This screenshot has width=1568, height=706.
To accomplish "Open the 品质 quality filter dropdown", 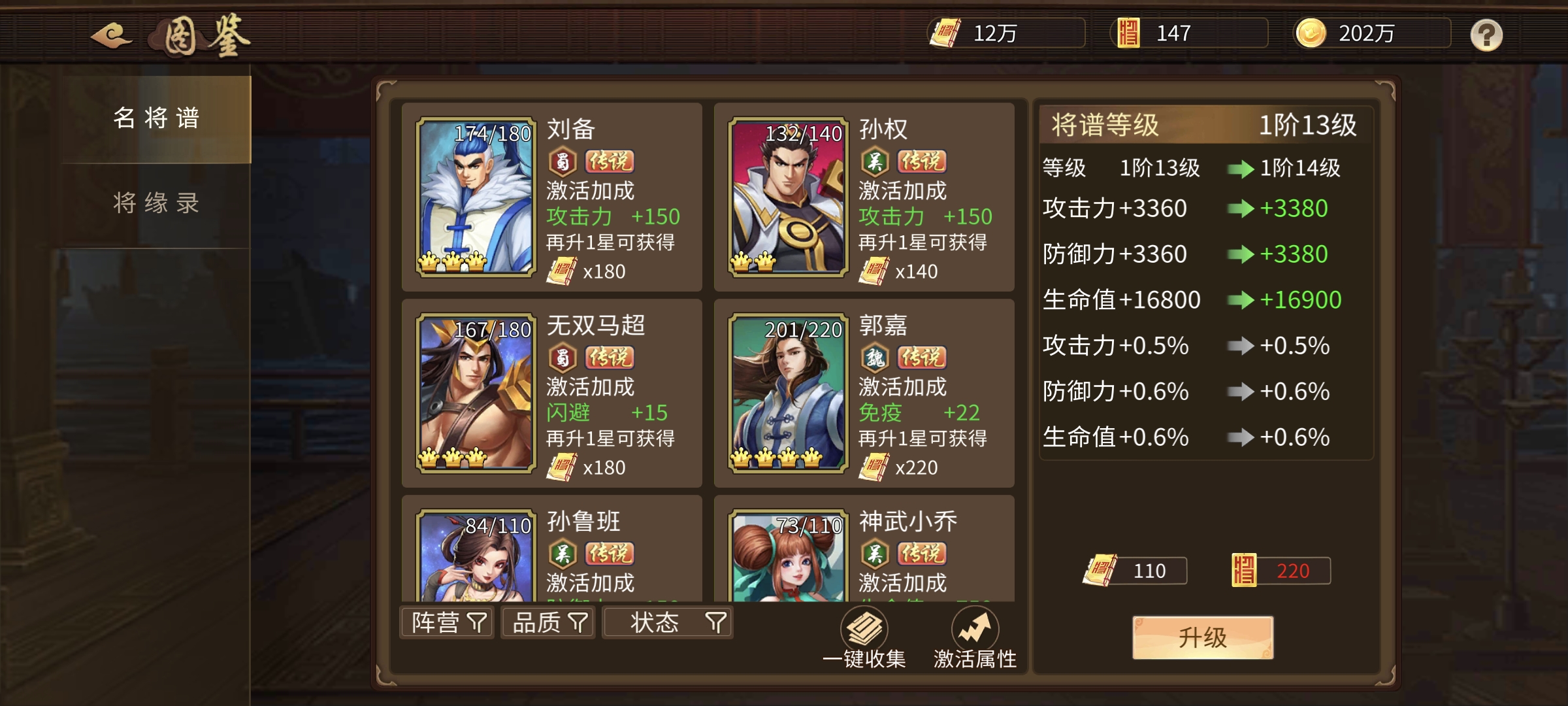I will click(x=548, y=622).
